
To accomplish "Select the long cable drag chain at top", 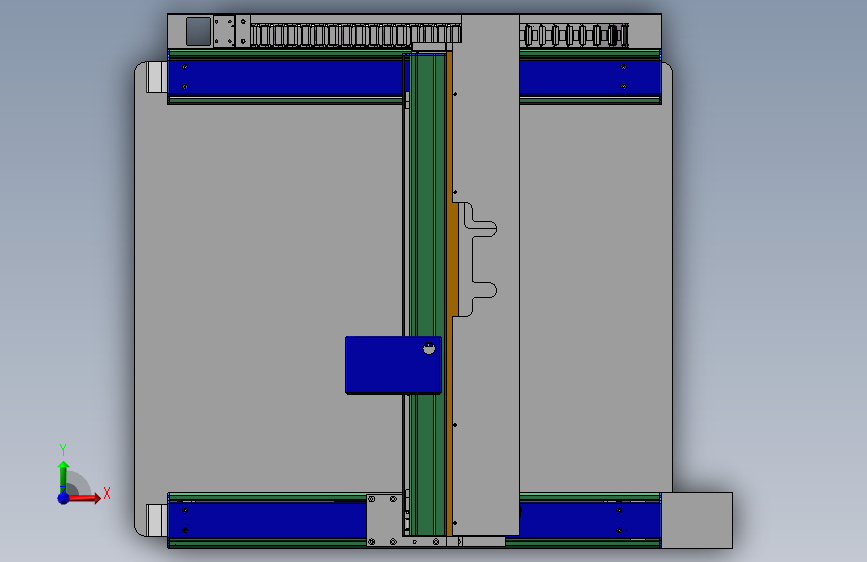I will click(x=356, y=35).
